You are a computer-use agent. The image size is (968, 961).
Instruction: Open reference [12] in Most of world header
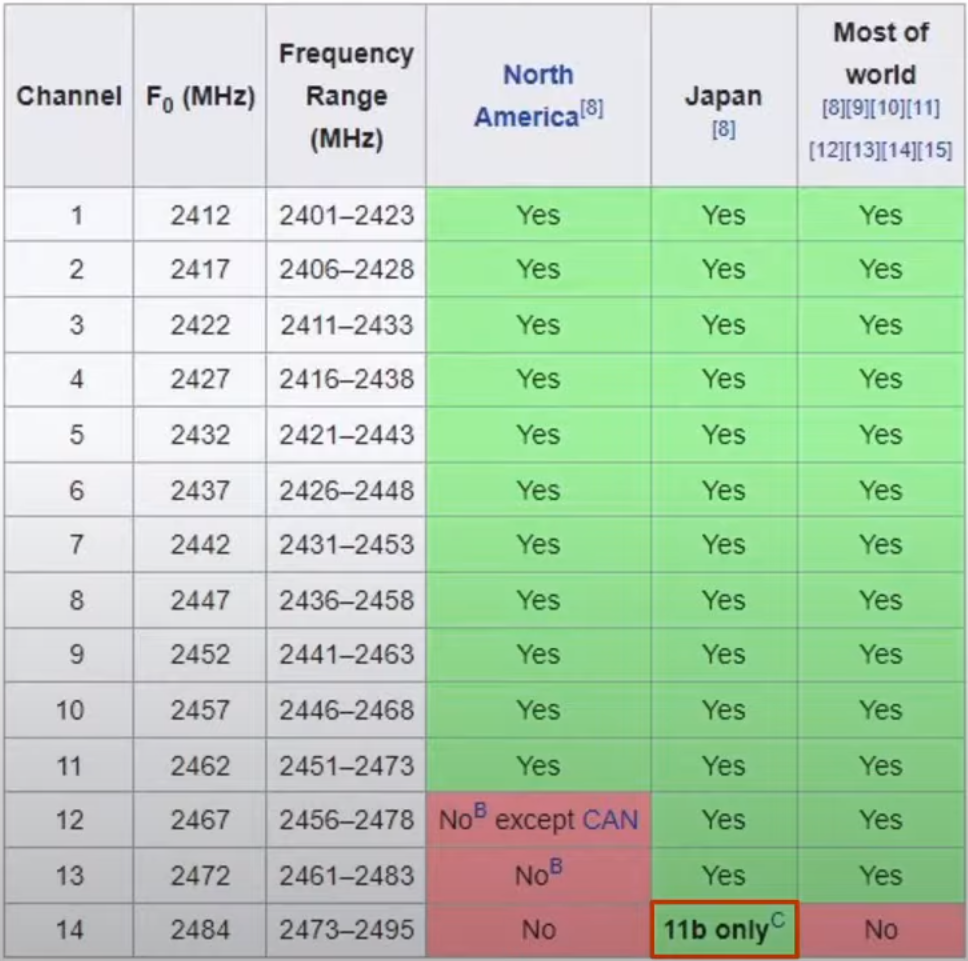tap(827, 150)
